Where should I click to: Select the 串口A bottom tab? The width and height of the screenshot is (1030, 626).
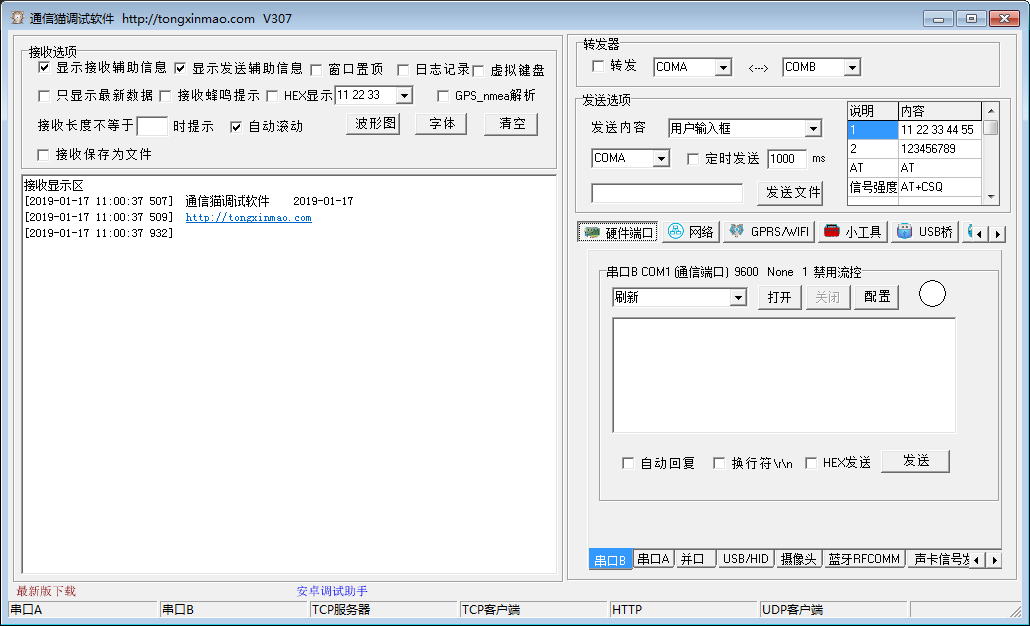pos(653,559)
